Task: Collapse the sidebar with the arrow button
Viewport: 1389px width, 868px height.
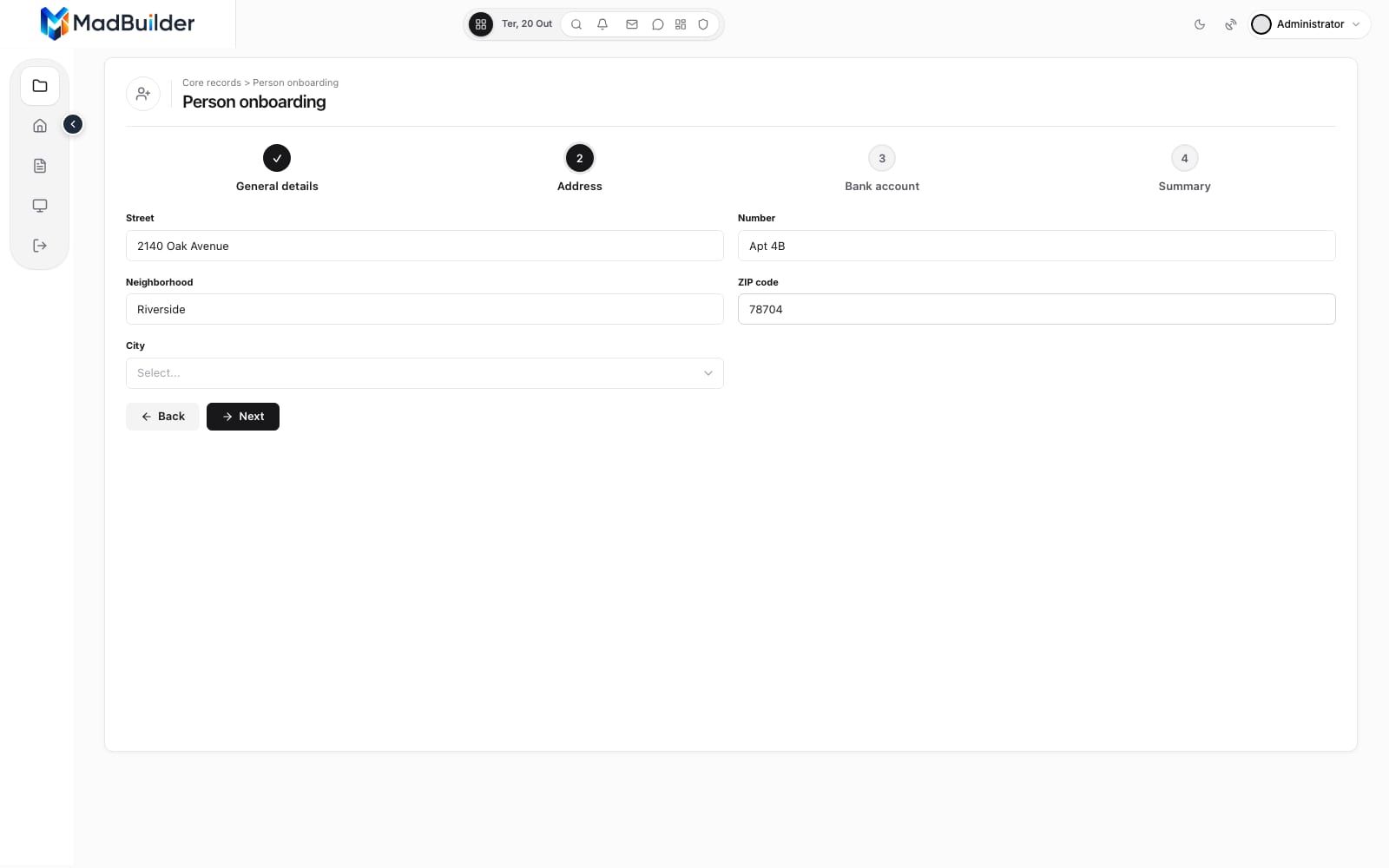Action: [x=73, y=124]
